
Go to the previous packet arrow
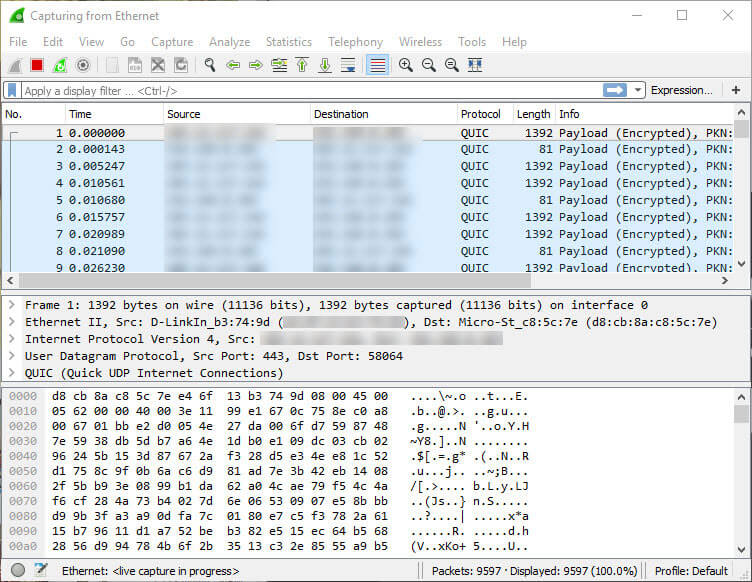233,65
